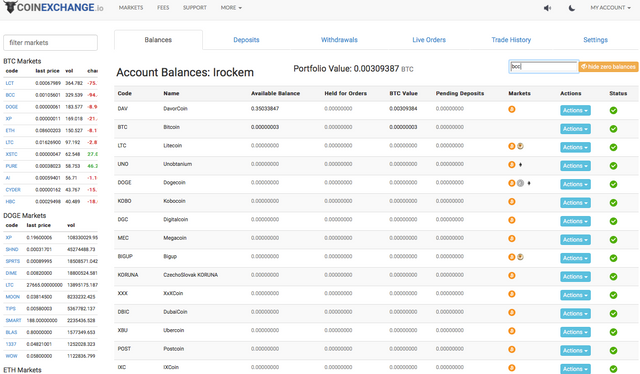Image resolution: width=640 pixels, height=374 pixels.
Task: Toggle hide zero balances button
Action: click(x=608, y=67)
